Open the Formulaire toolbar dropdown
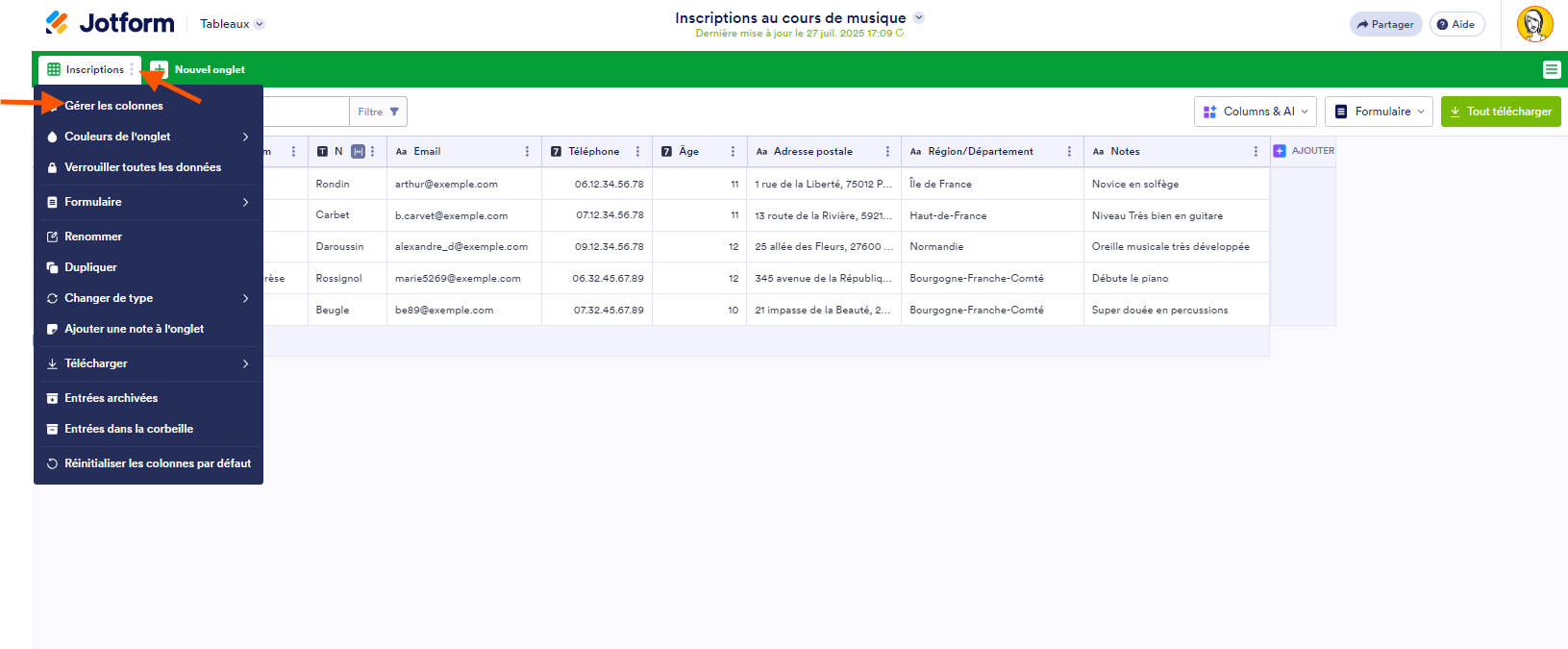The height and width of the screenshot is (649, 1568). point(1379,112)
